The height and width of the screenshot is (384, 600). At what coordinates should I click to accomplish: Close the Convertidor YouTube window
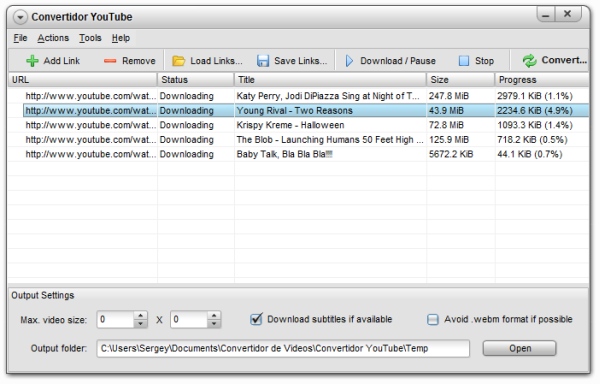[567, 14]
